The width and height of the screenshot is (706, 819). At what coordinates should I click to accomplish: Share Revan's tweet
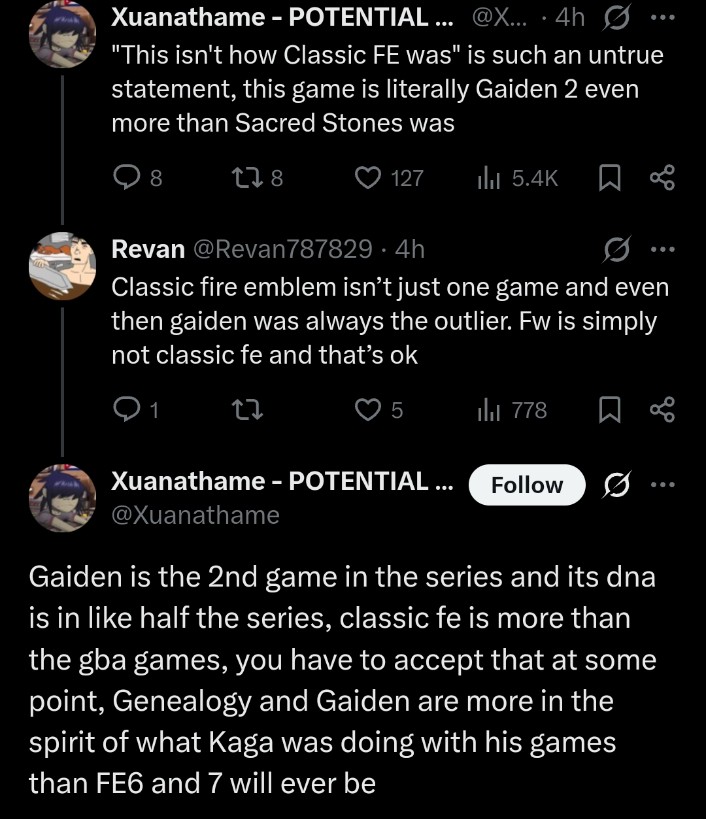click(662, 410)
